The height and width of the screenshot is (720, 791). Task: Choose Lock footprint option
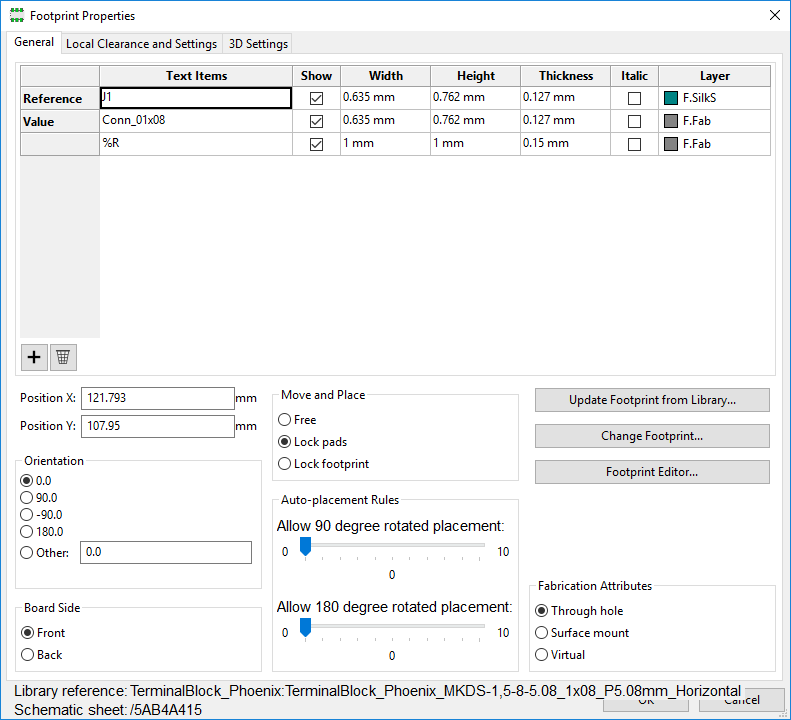point(286,464)
